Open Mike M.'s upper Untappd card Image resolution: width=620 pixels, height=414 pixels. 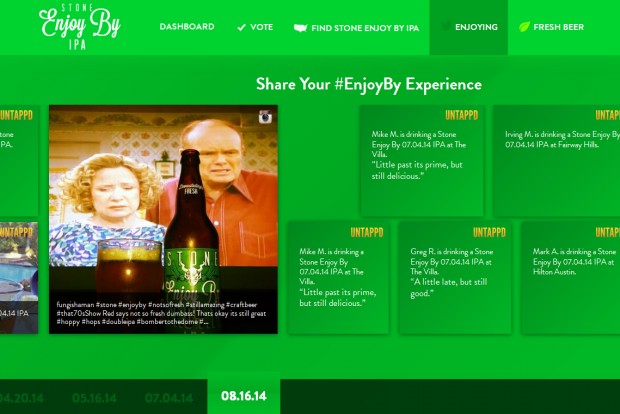(x=422, y=161)
